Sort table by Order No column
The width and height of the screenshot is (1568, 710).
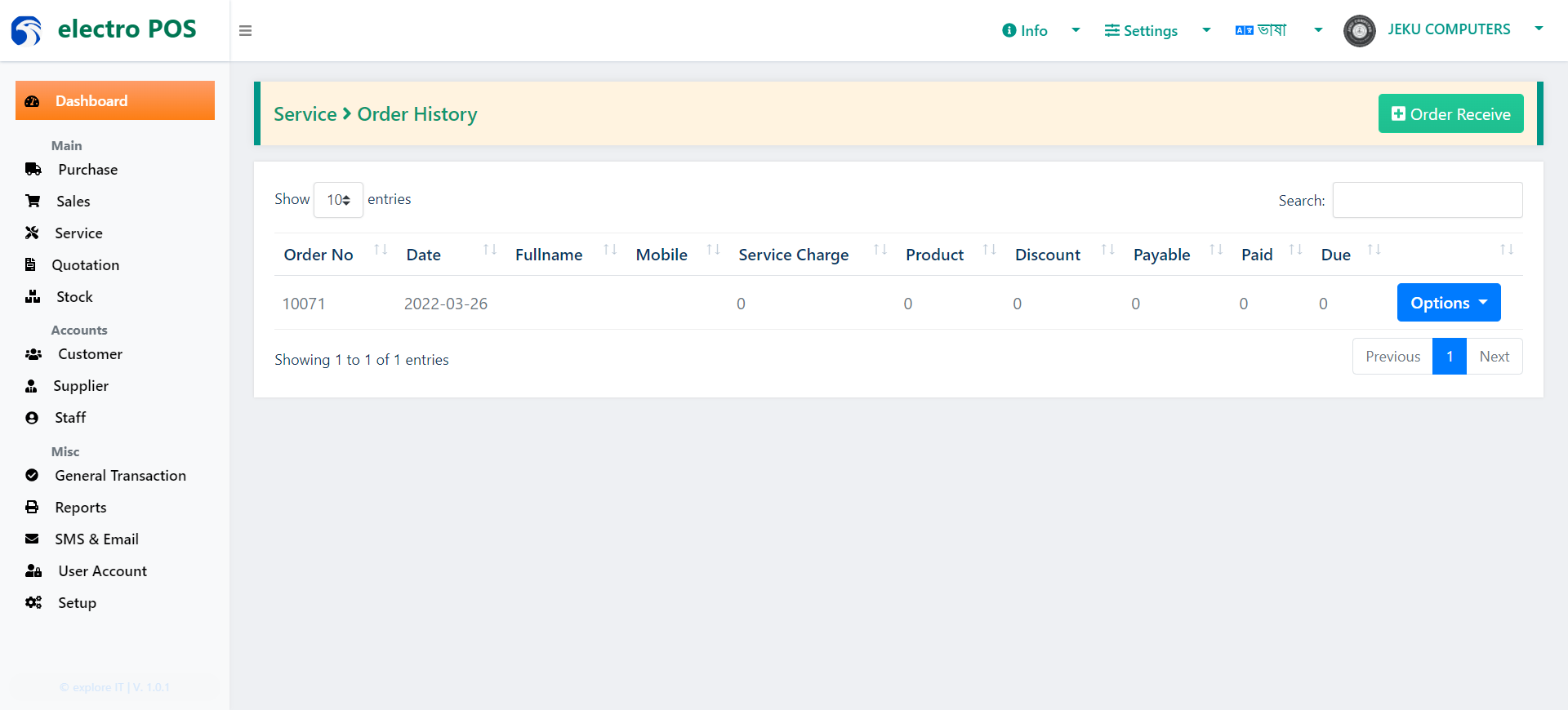pos(334,254)
